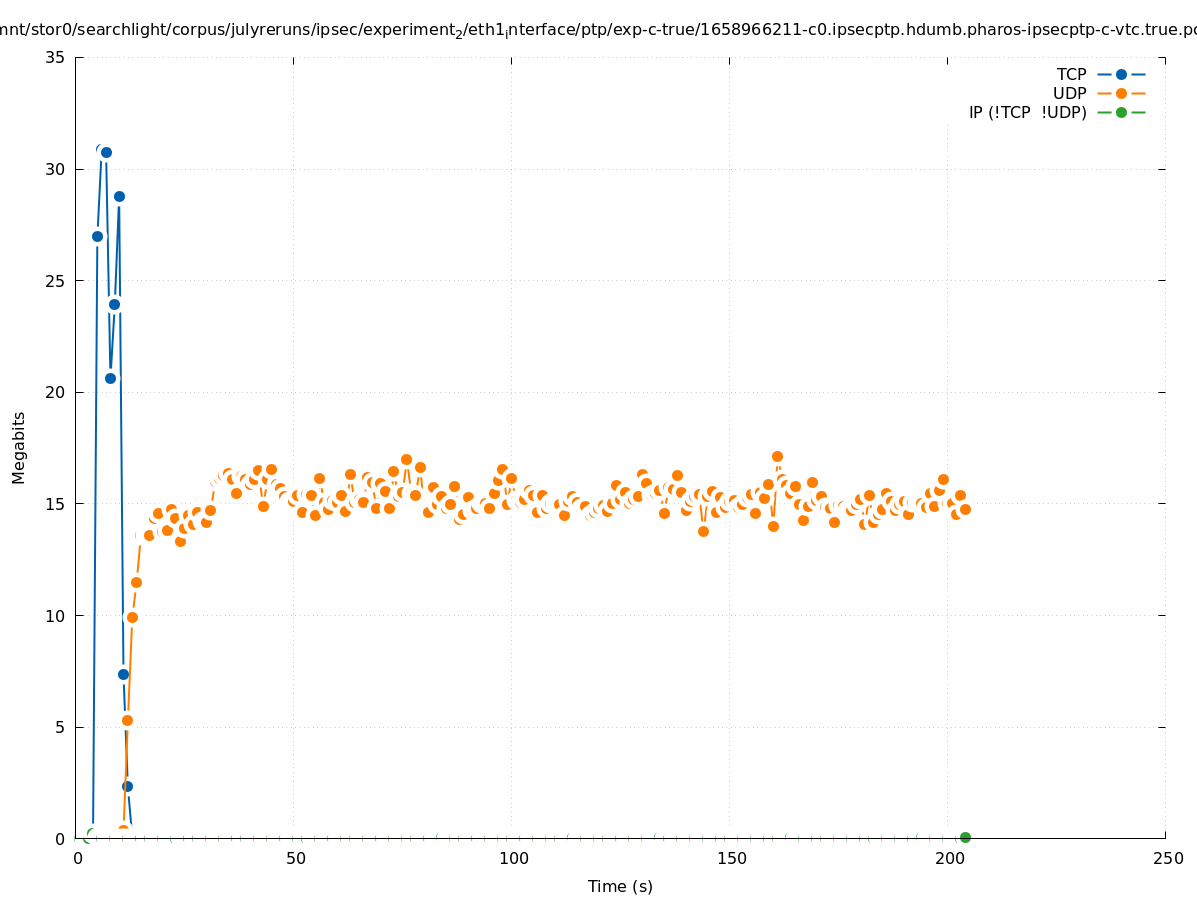This screenshot has width=1197, height=900.
Task: Click the highest UDP point near 160 seconds
Action: point(777,456)
